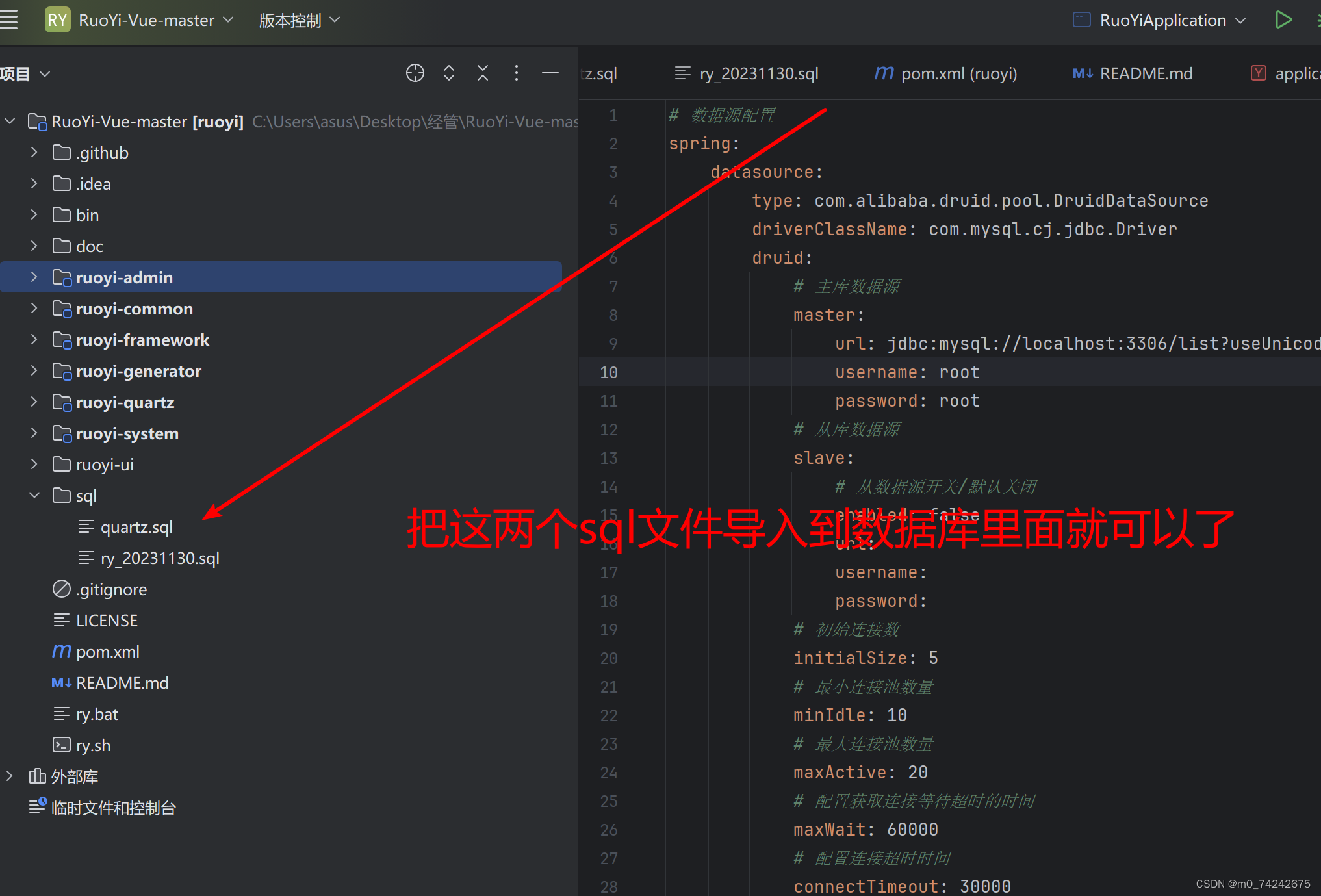Open the RuoYi-Vue-master project dropdown

(x=155, y=20)
